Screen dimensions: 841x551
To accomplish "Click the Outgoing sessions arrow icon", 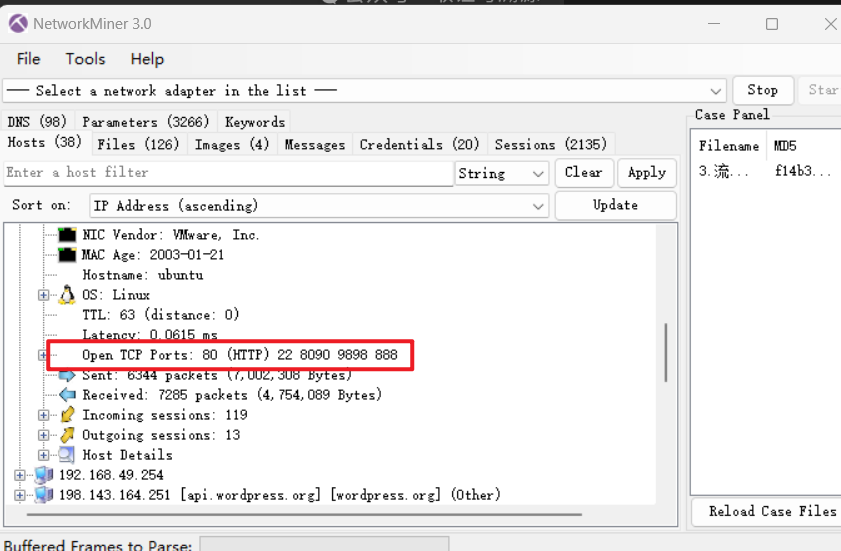I will coord(67,435).
